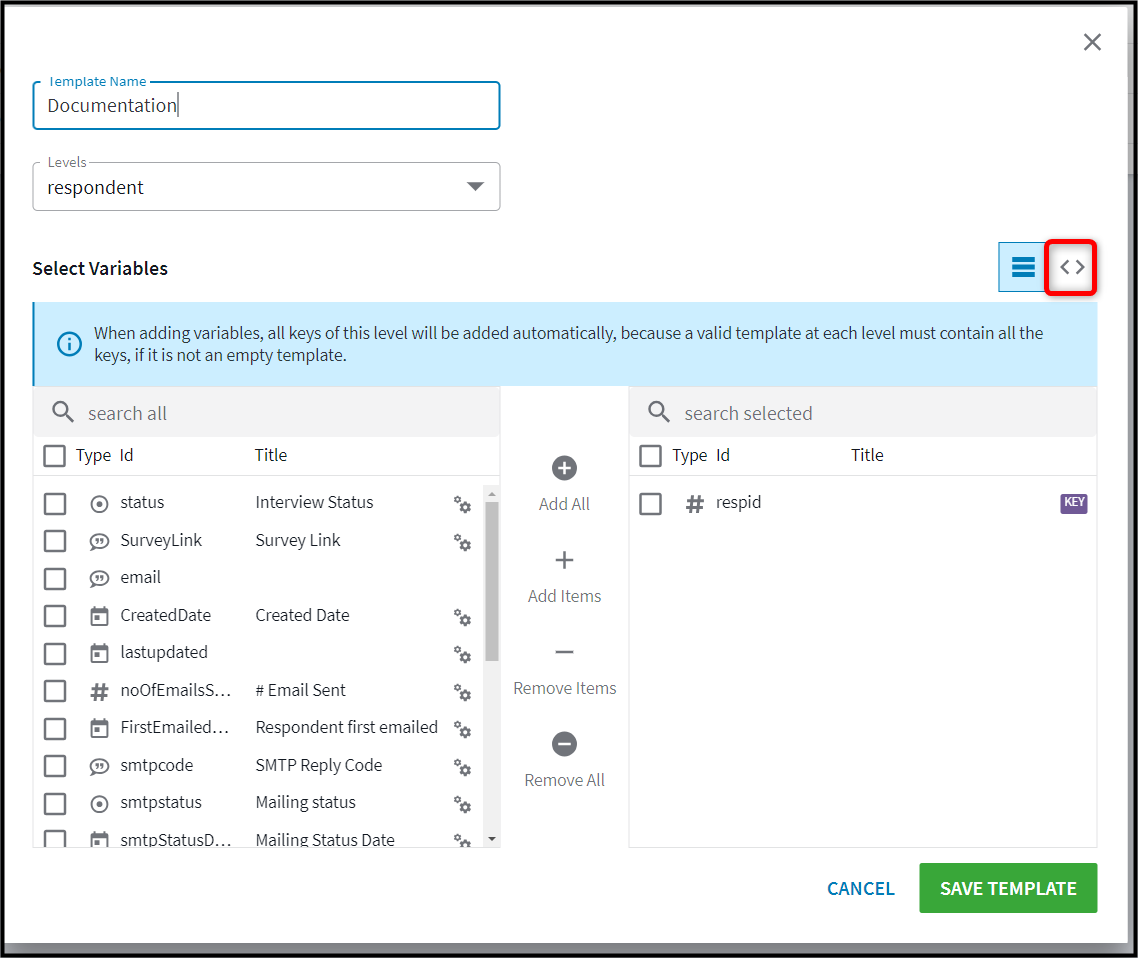The width and height of the screenshot is (1138, 958).
Task: Check the smtpstatus variable checkbox
Action: pos(55,804)
